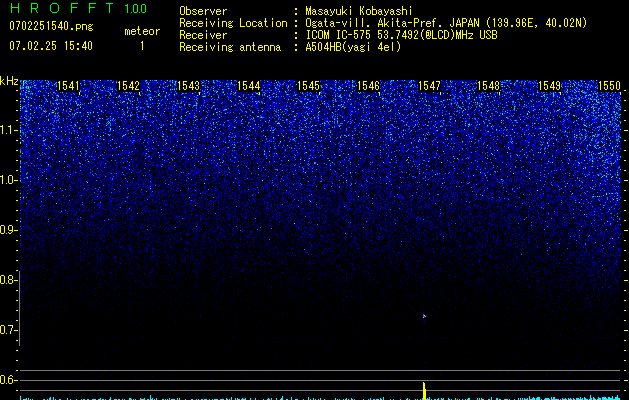Click the 0.7 kHz frequency label
Viewport: 629px width, 400px height.
pos(8,330)
